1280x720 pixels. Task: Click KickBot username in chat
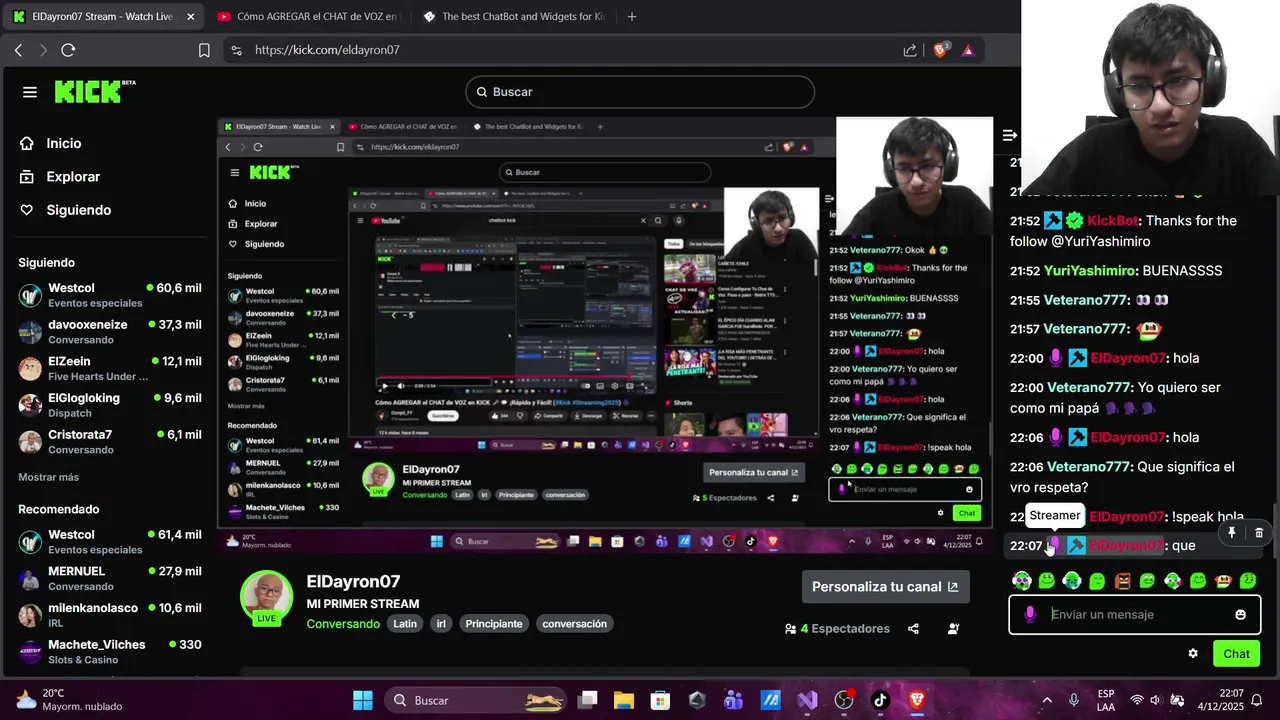(x=1113, y=220)
